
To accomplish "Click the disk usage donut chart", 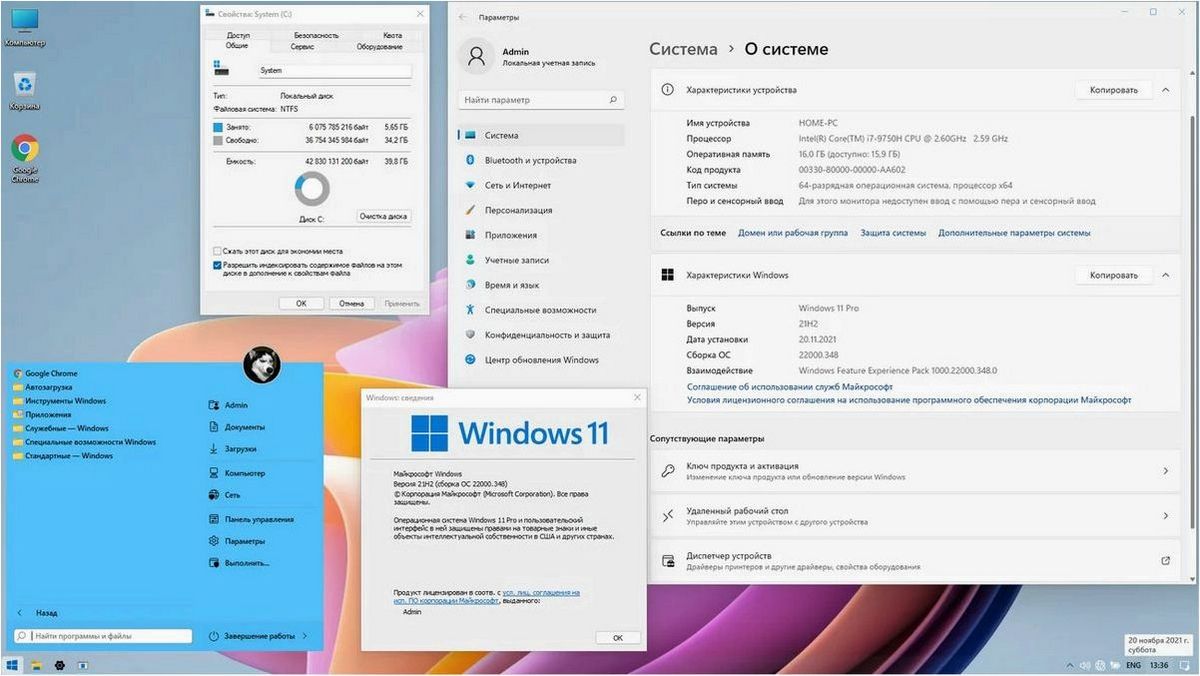I will tap(312, 188).
